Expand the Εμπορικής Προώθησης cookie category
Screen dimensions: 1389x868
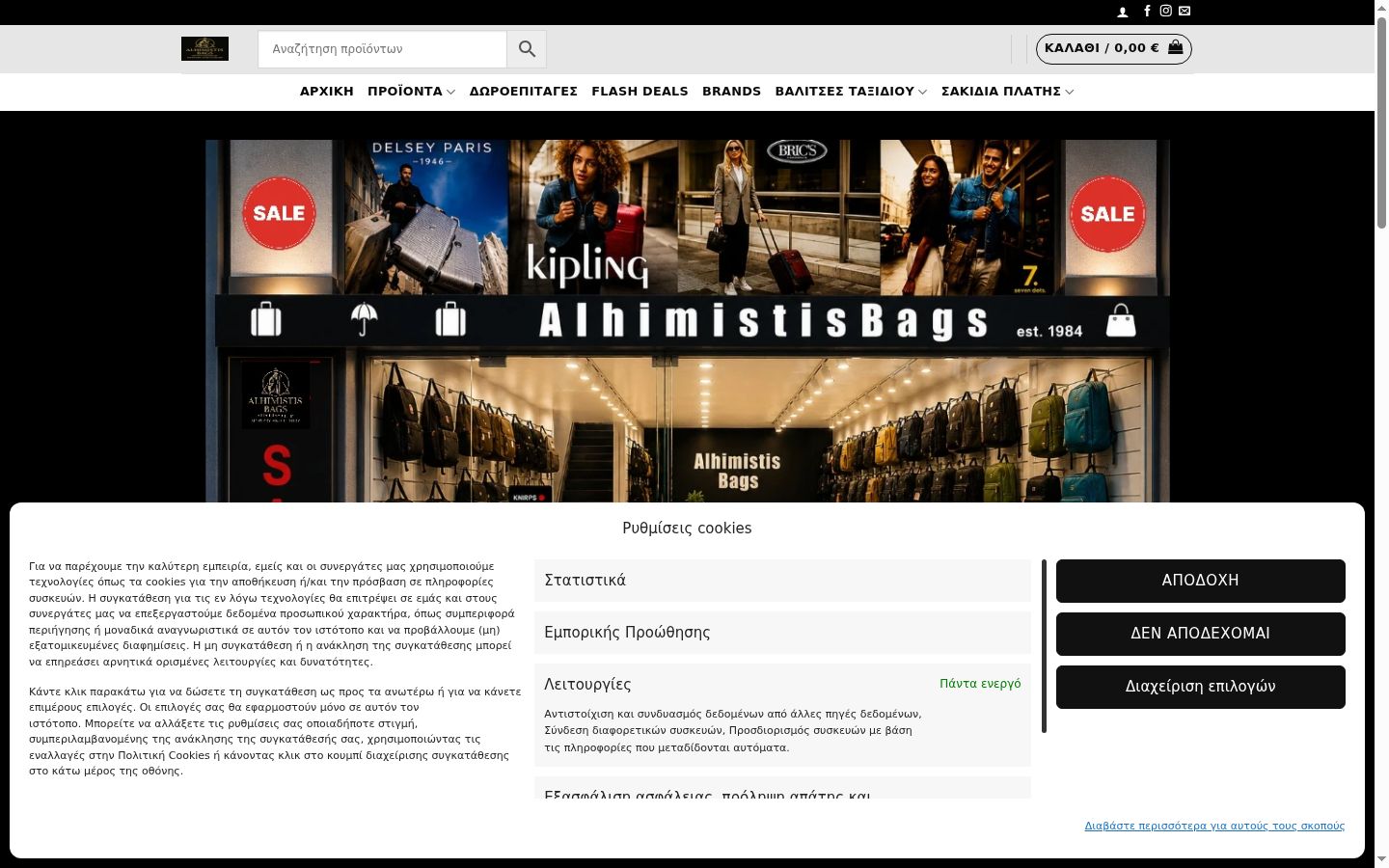(782, 633)
